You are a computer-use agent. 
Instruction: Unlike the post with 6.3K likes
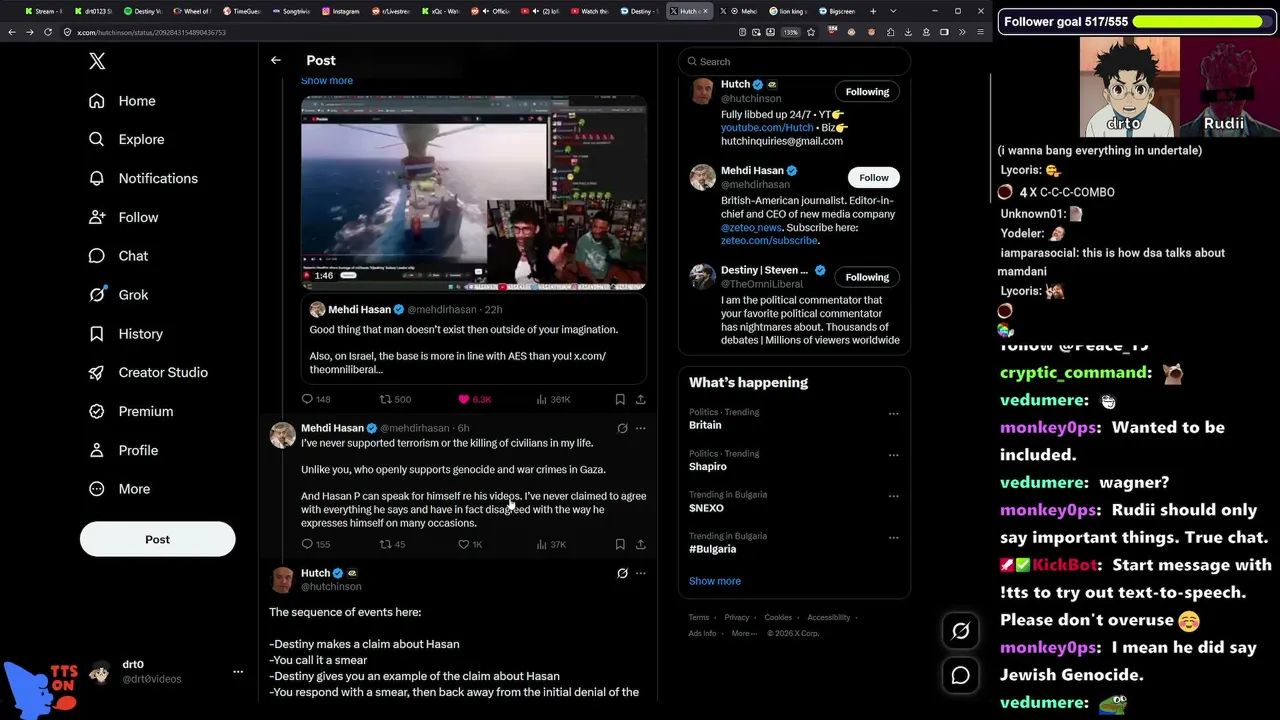tap(464, 399)
